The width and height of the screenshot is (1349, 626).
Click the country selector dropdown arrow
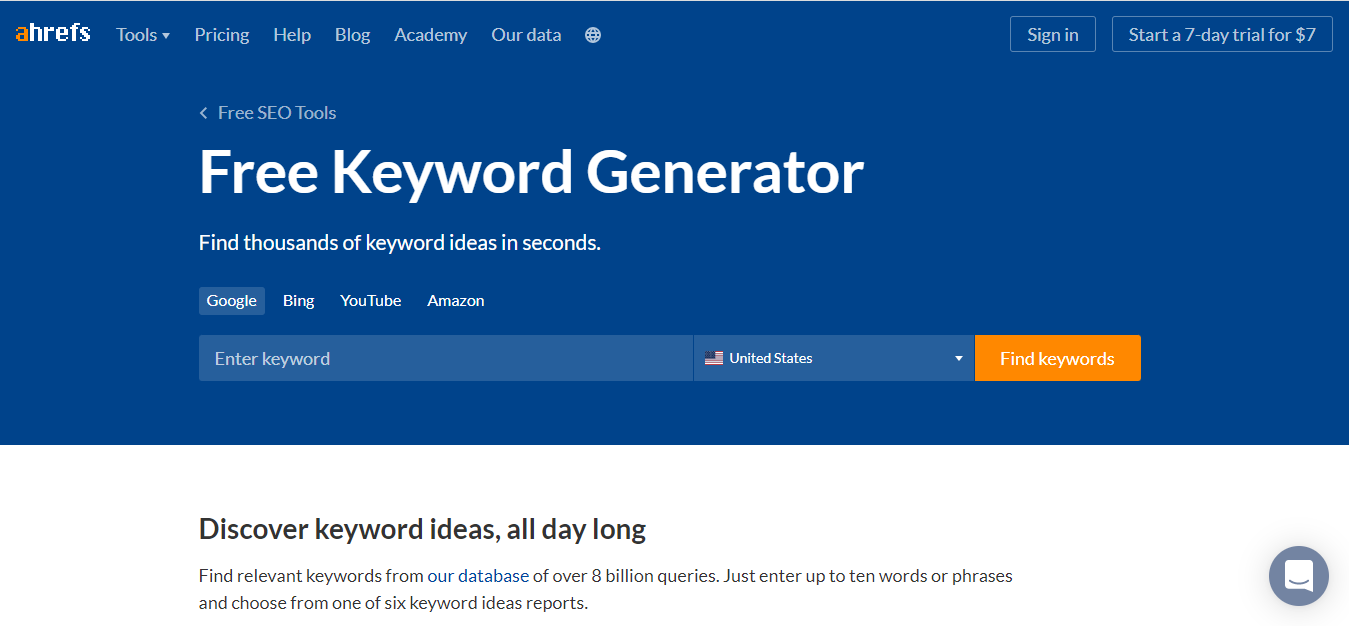click(958, 358)
